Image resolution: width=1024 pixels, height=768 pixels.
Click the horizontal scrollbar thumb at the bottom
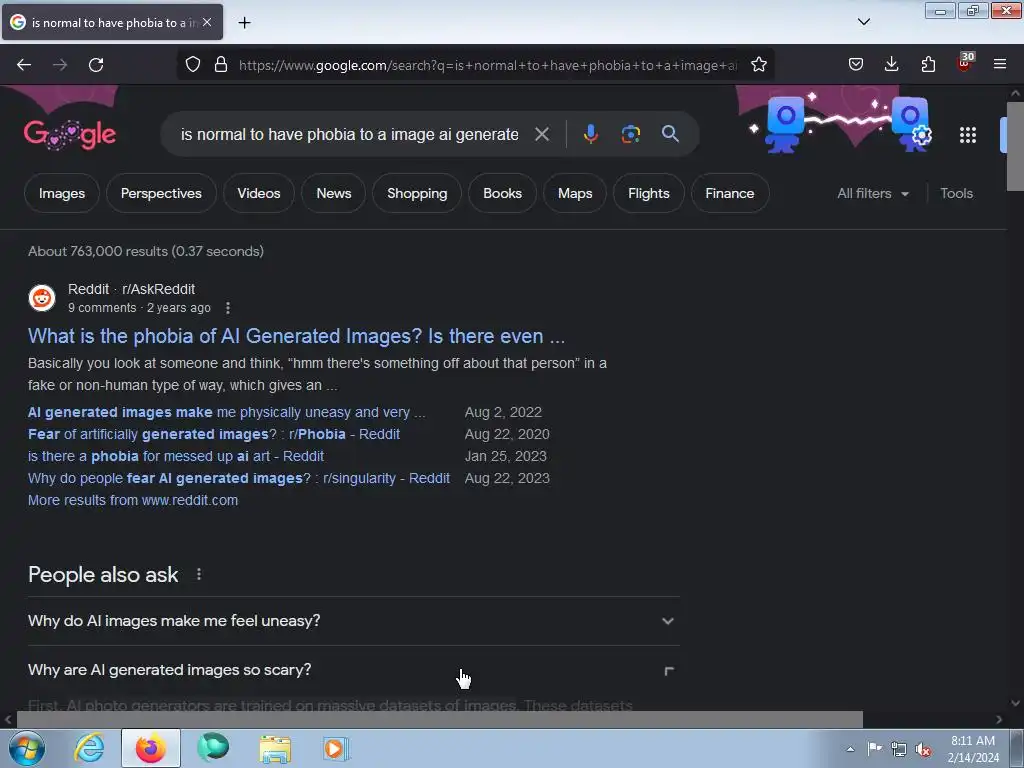pos(439,720)
